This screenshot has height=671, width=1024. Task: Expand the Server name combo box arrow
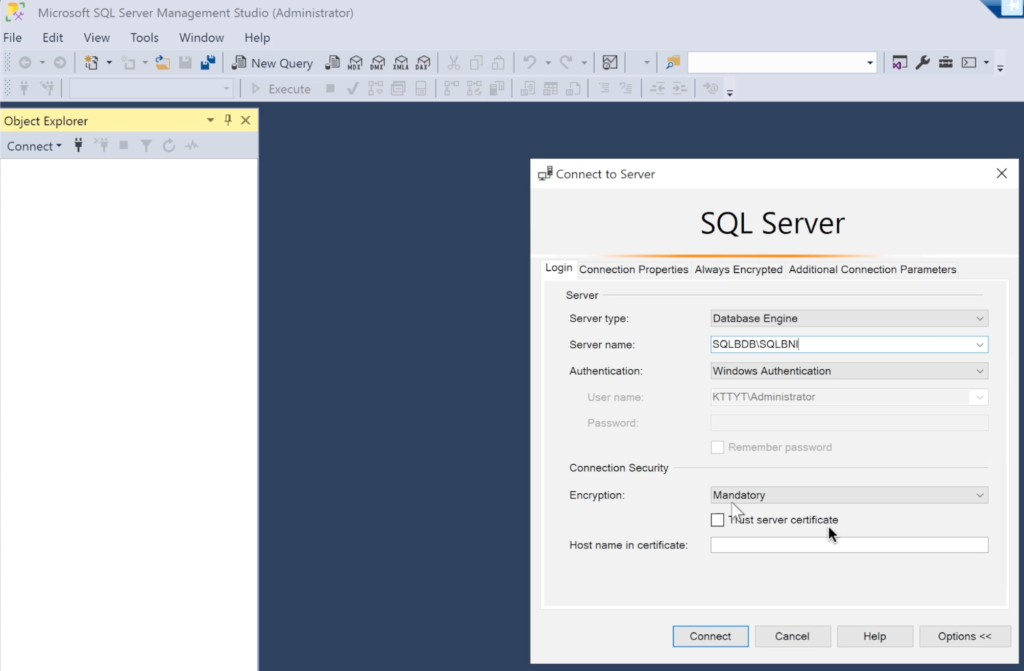click(x=980, y=345)
